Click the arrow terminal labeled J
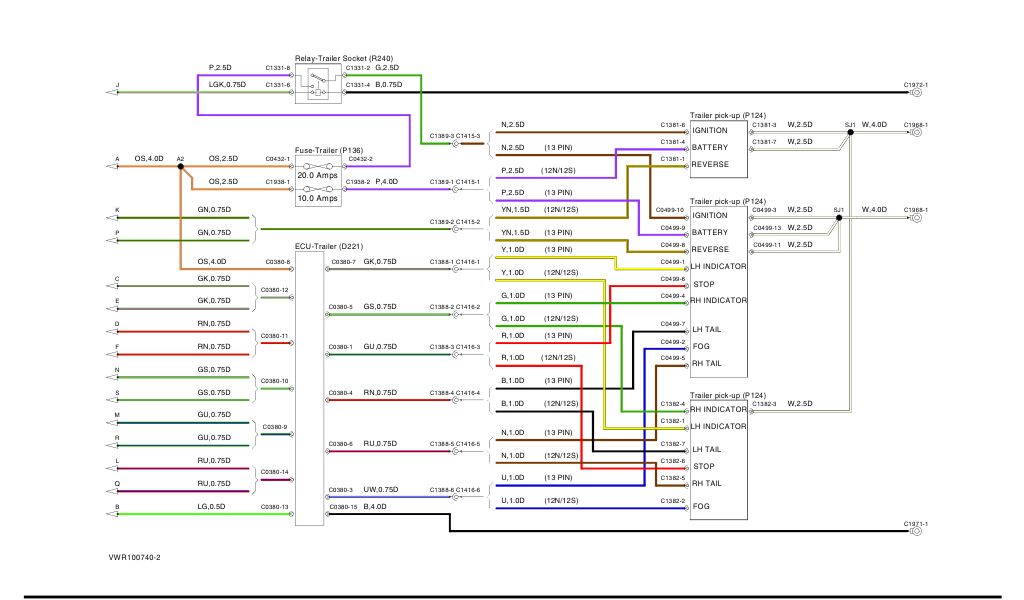This screenshot has height=600, width=1024. point(112,93)
